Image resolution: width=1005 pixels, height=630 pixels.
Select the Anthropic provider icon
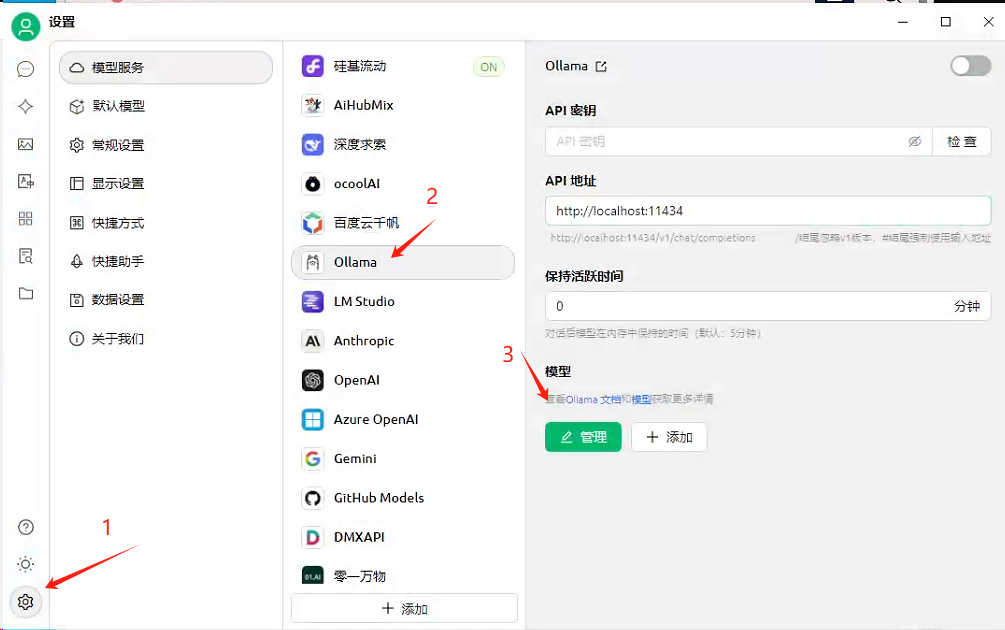click(313, 341)
